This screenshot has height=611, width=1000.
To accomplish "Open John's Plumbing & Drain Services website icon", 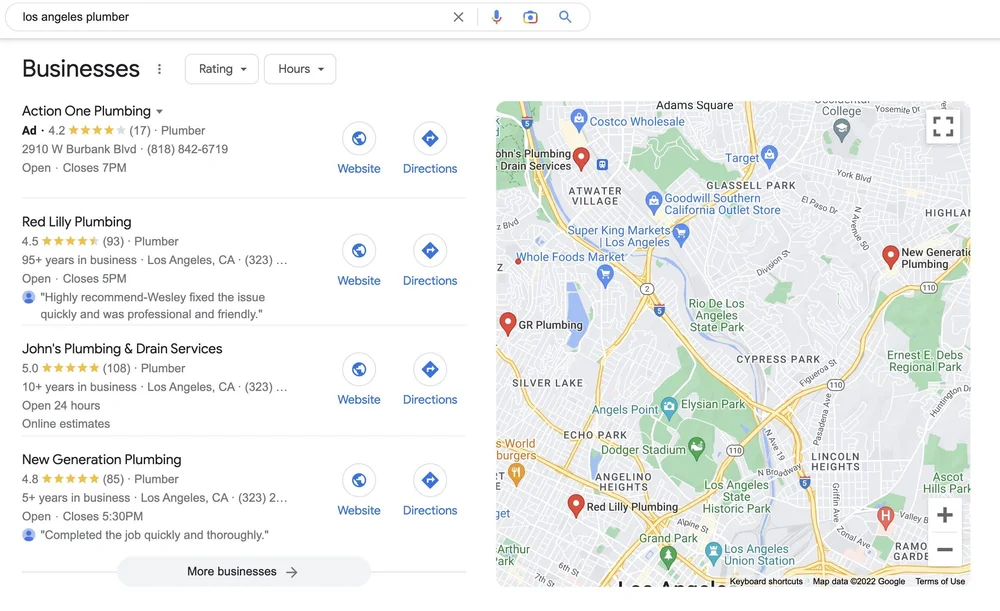I will pyautogui.click(x=359, y=369).
